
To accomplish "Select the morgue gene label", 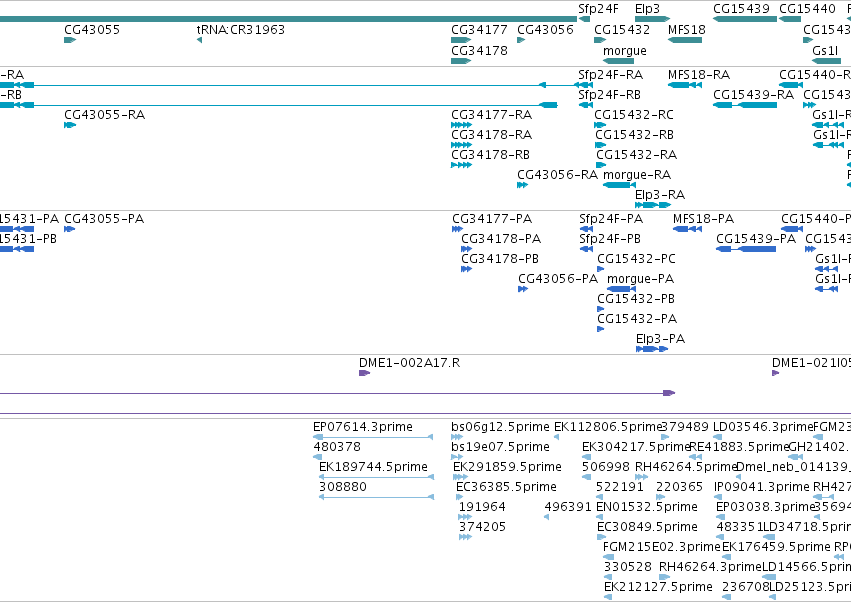I will point(625,50).
